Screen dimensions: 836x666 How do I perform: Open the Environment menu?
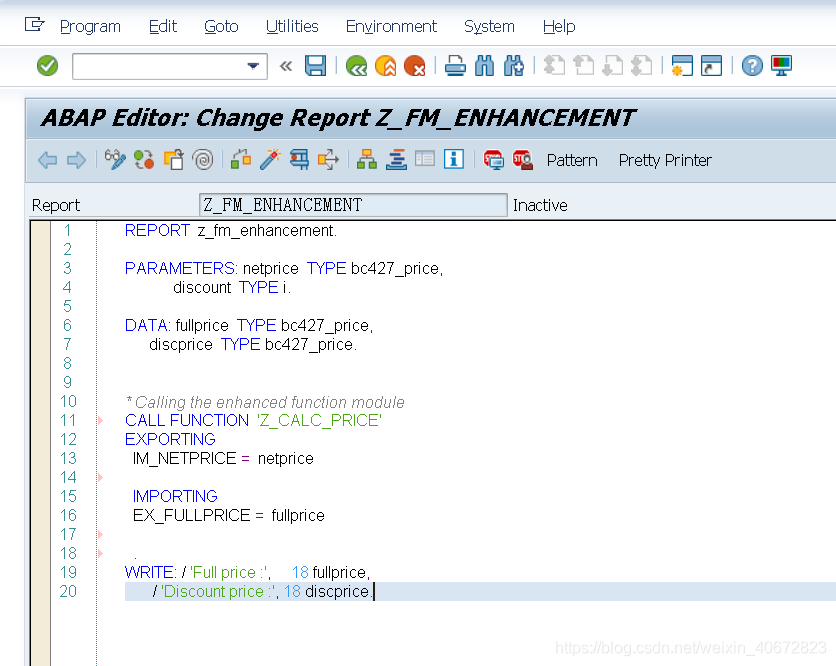click(x=391, y=26)
